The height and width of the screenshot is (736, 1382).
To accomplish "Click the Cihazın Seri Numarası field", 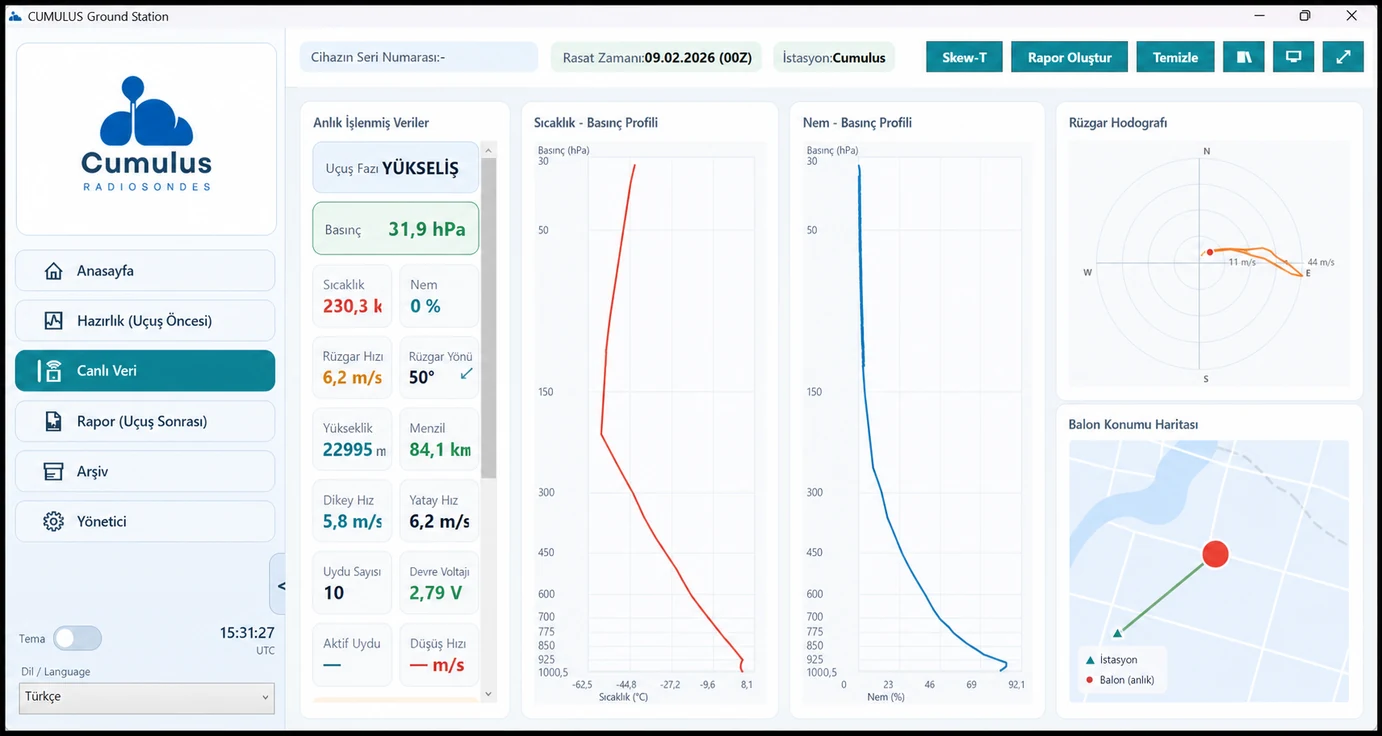I will tap(419, 57).
